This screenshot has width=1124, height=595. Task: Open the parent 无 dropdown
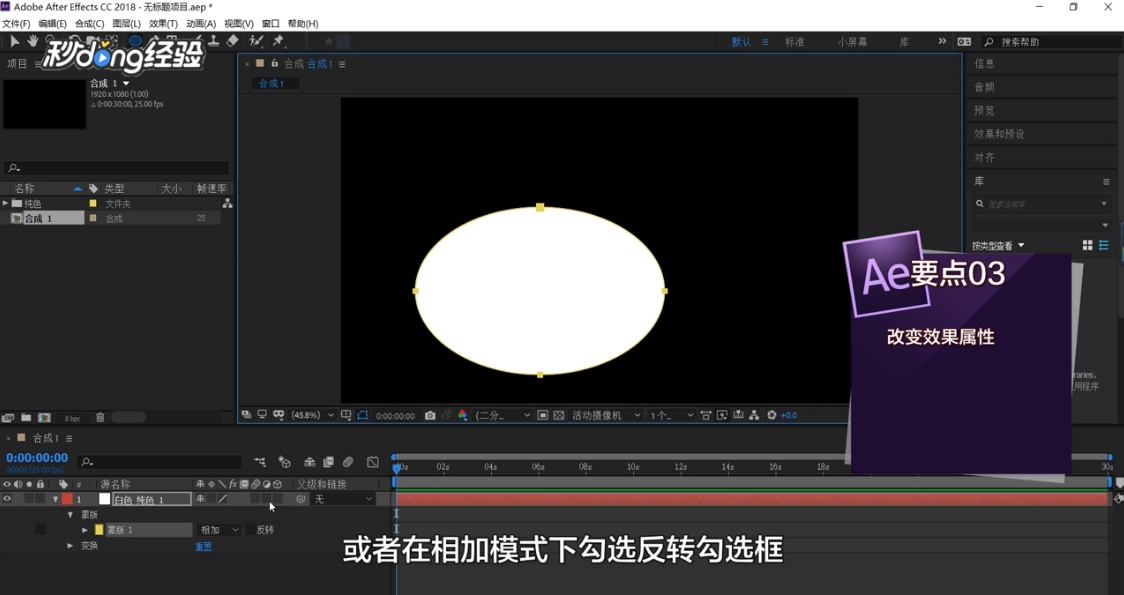[x=343, y=499]
